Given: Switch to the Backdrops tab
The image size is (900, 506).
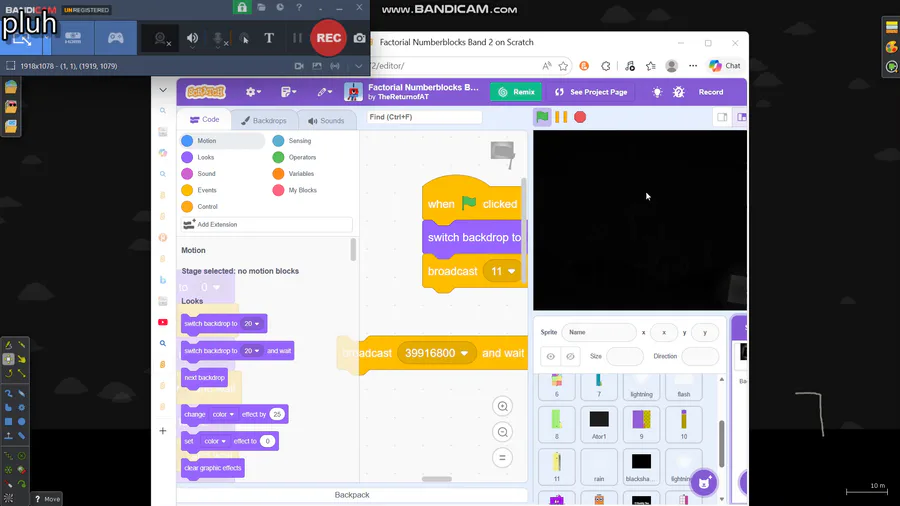Looking at the screenshot, I should 264,120.
